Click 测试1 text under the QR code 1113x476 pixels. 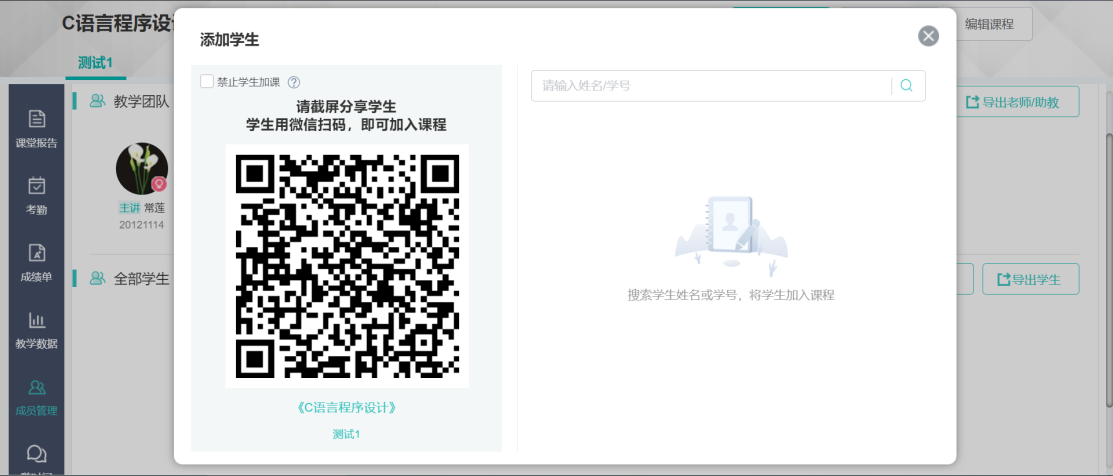346,434
